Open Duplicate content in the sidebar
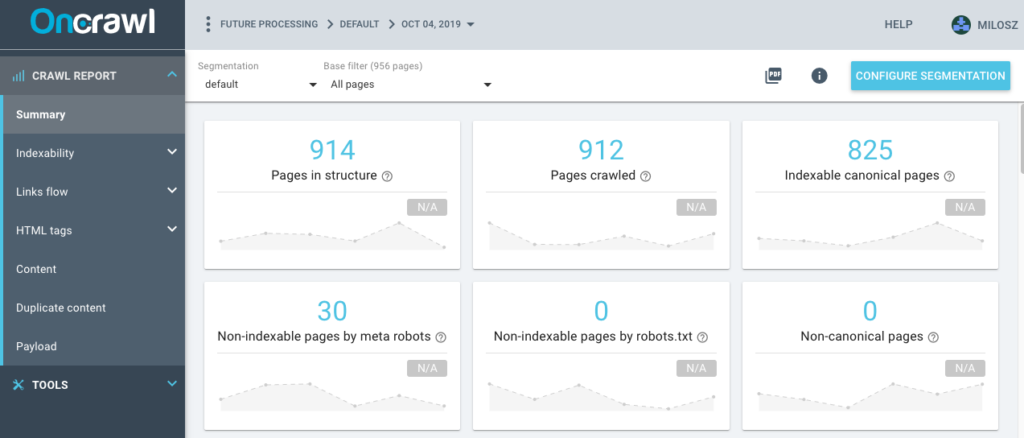 pos(93,307)
